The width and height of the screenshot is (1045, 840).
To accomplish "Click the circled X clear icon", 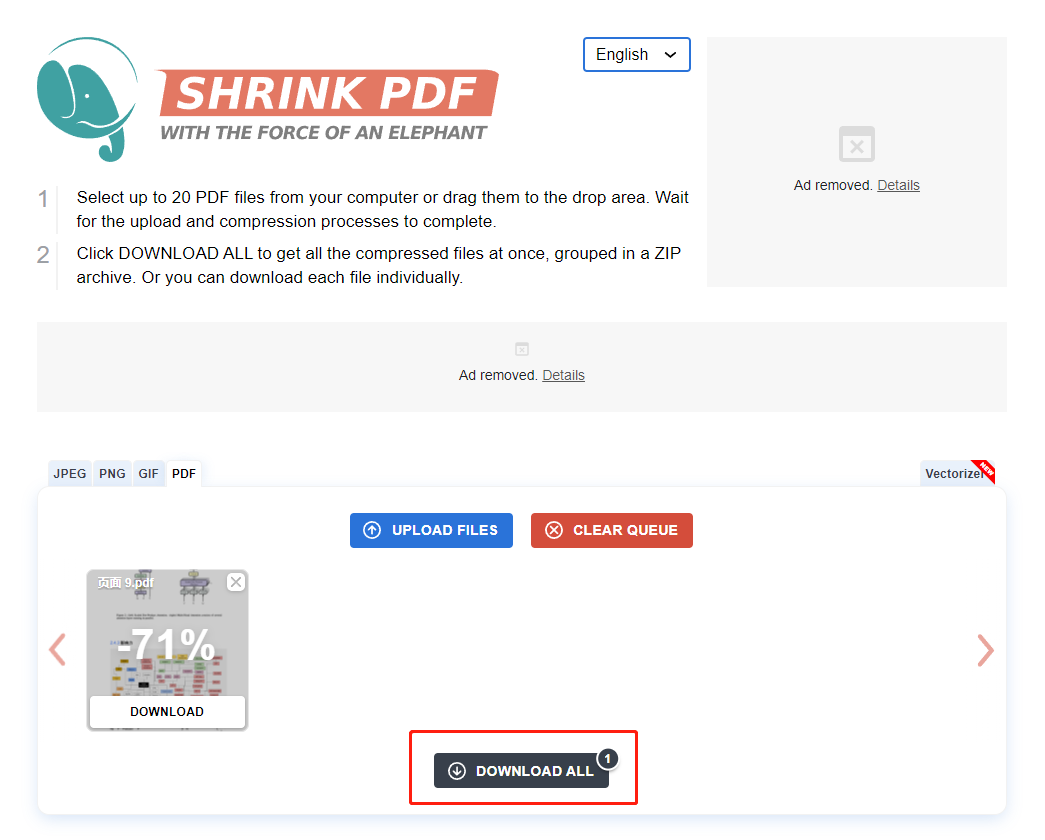I will coord(554,530).
